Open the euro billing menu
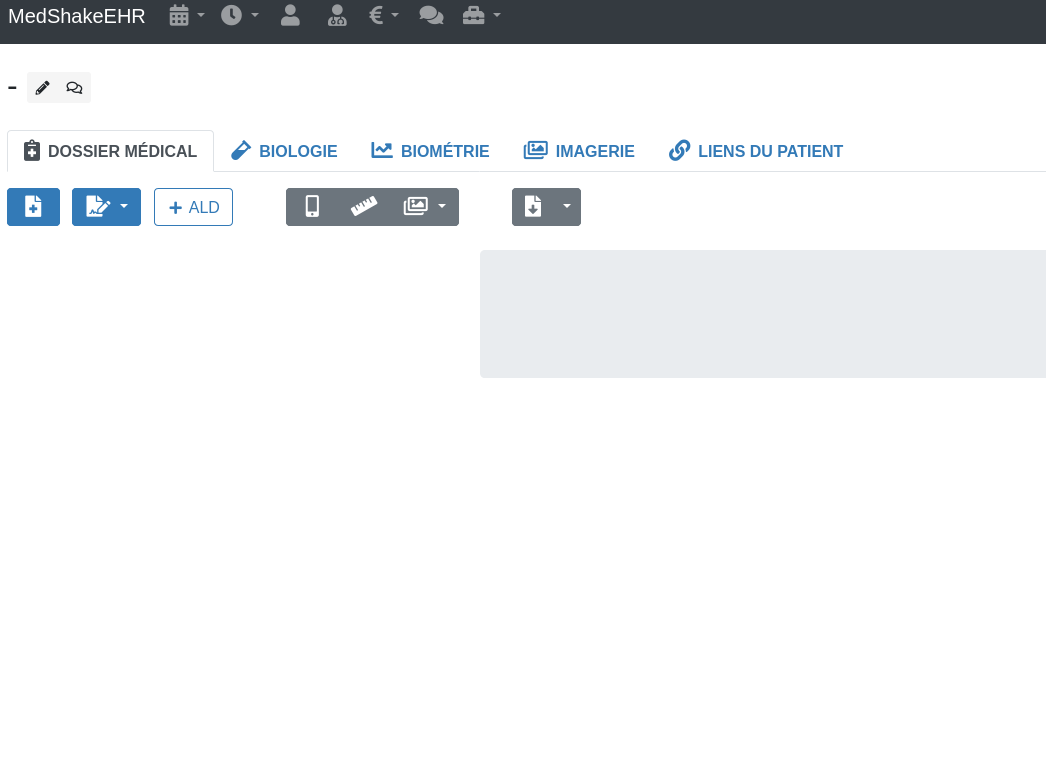Screen dimensions: 1046x766 click(x=383, y=15)
